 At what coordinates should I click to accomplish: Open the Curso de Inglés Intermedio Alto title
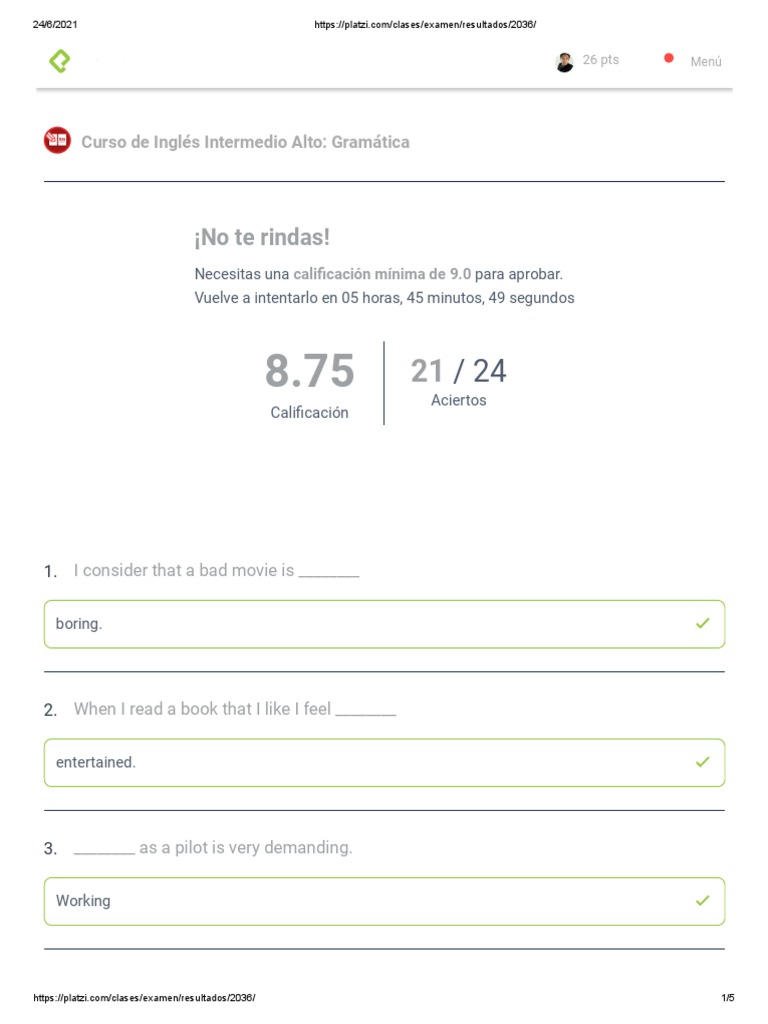point(245,142)
